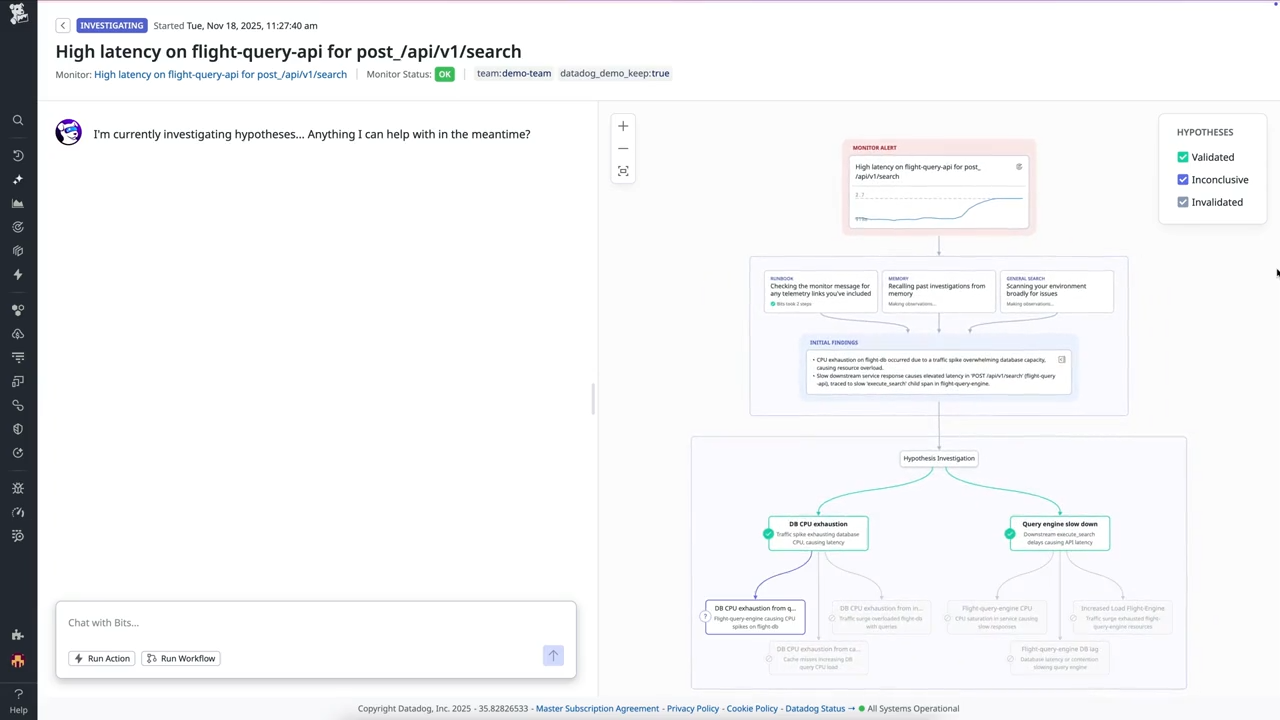This screenshot has height=720, width=1280.
Task: Click the Monitor Status OK badge
Action: pyautogui.click(x=444, y=74)
